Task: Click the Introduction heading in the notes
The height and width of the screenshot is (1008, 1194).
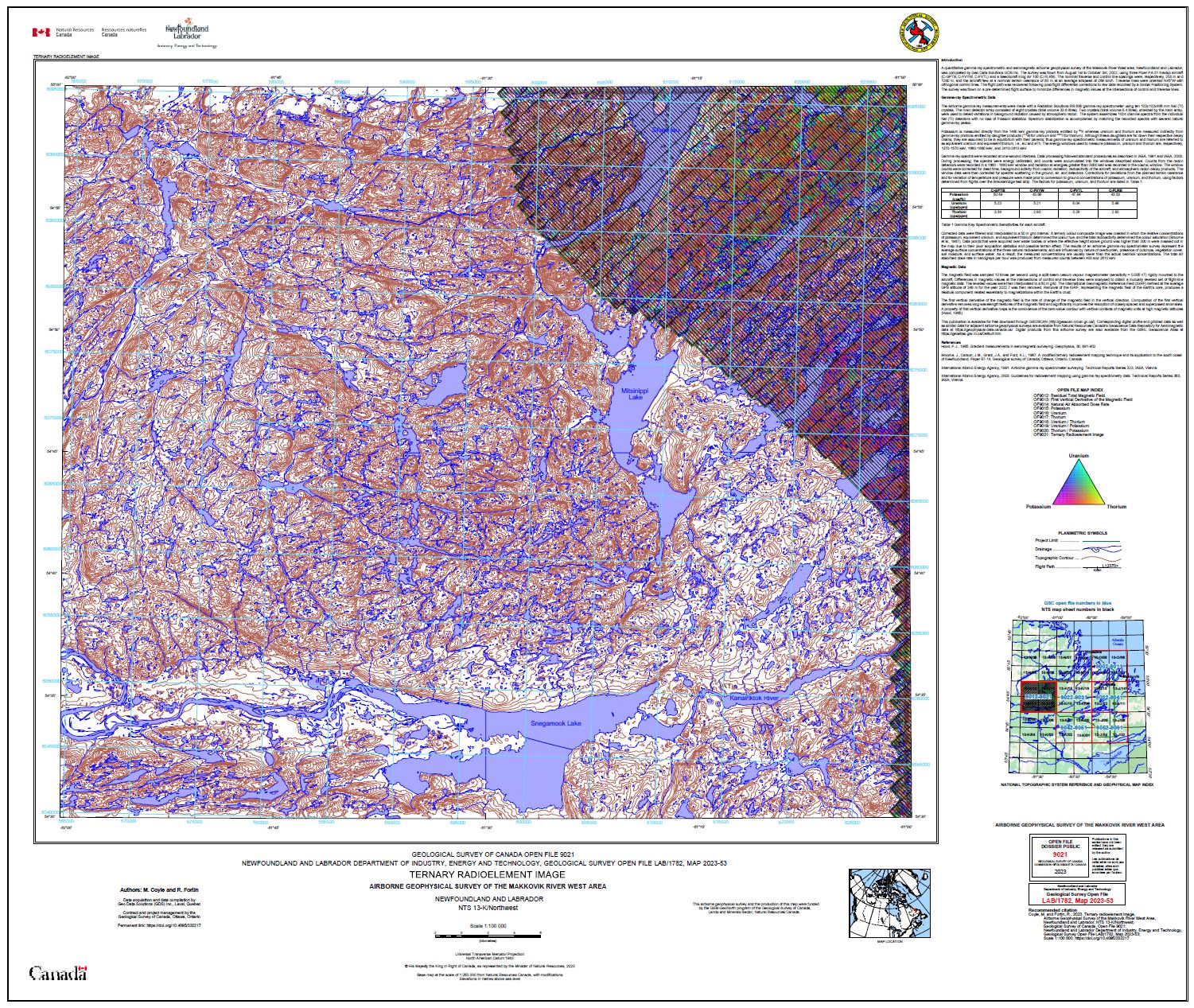Action: click(951, 60)
